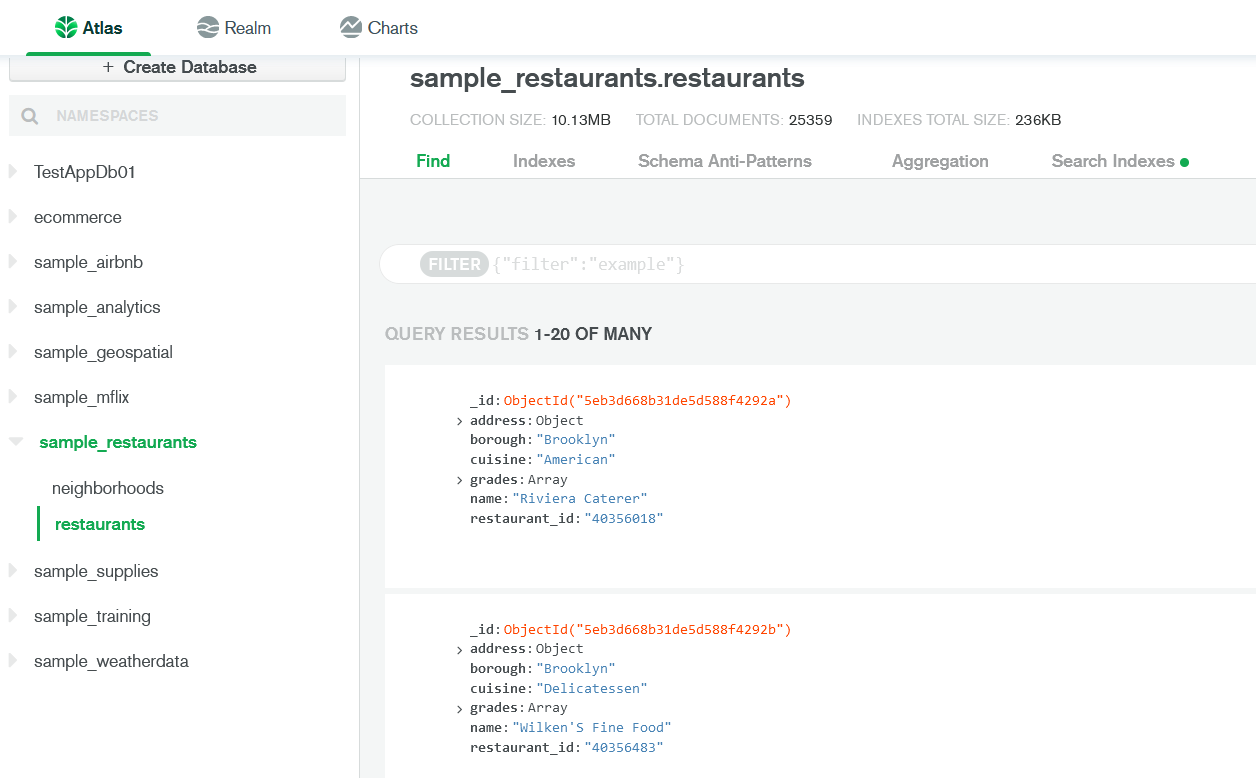This screenshot has width=1256, height=778.
Task: Open the sample_weatherdata database
Action: click(x=111, y=661)
